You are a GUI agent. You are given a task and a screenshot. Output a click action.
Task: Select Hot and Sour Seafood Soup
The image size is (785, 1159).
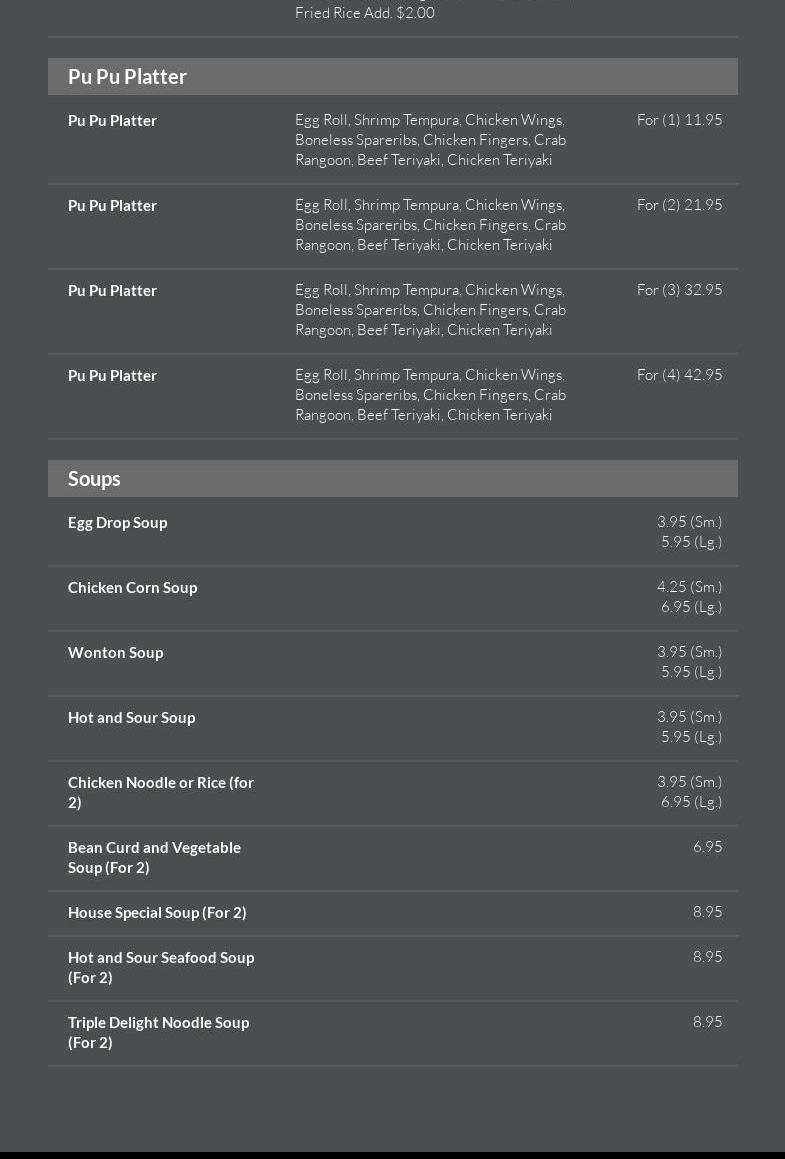(161, 967)
